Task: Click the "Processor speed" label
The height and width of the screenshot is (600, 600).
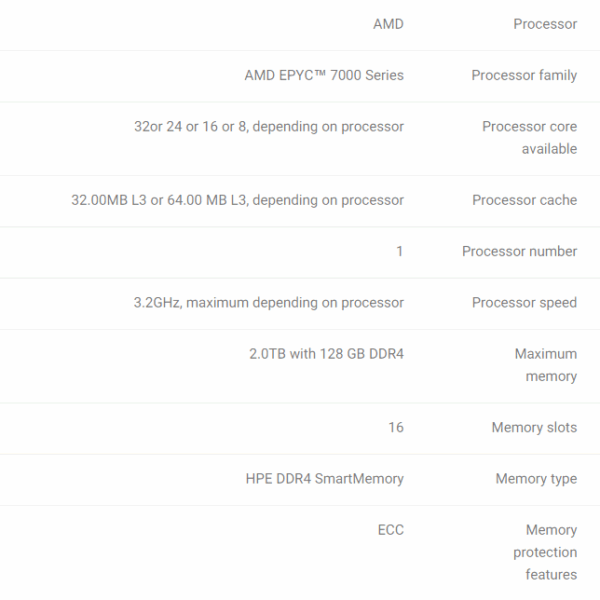Action: [x=524, y=302]
